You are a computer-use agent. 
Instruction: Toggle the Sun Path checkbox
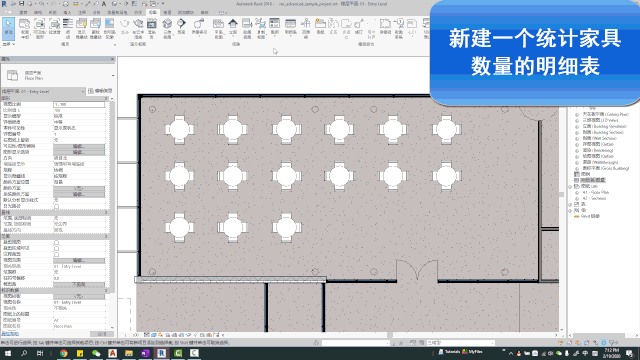point(56,206)
